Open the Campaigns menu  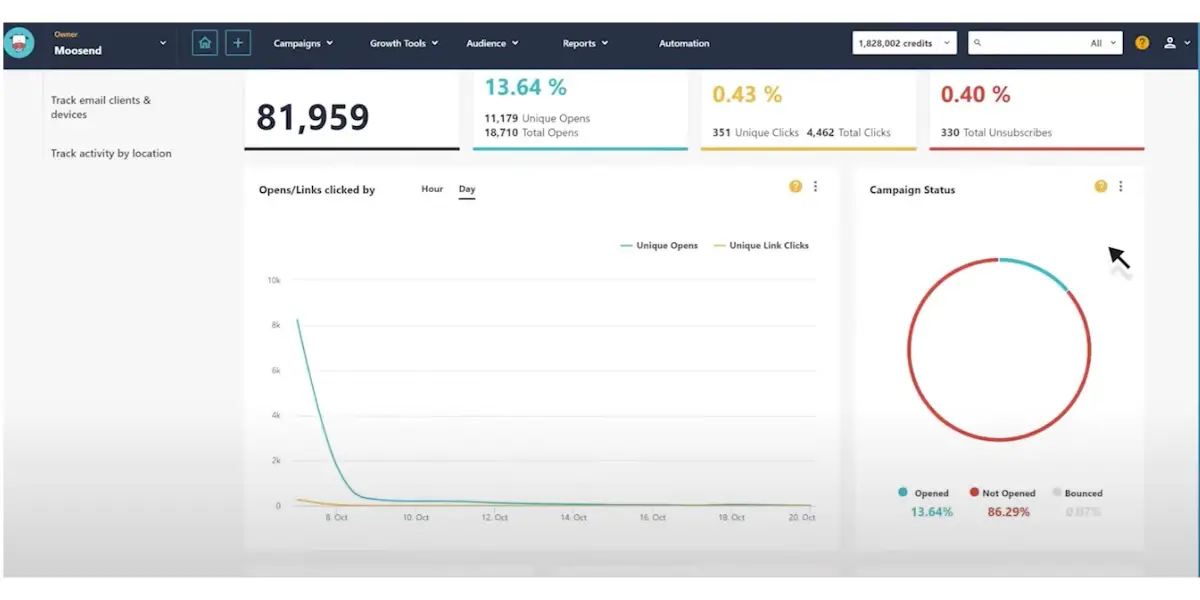(303, 44)
